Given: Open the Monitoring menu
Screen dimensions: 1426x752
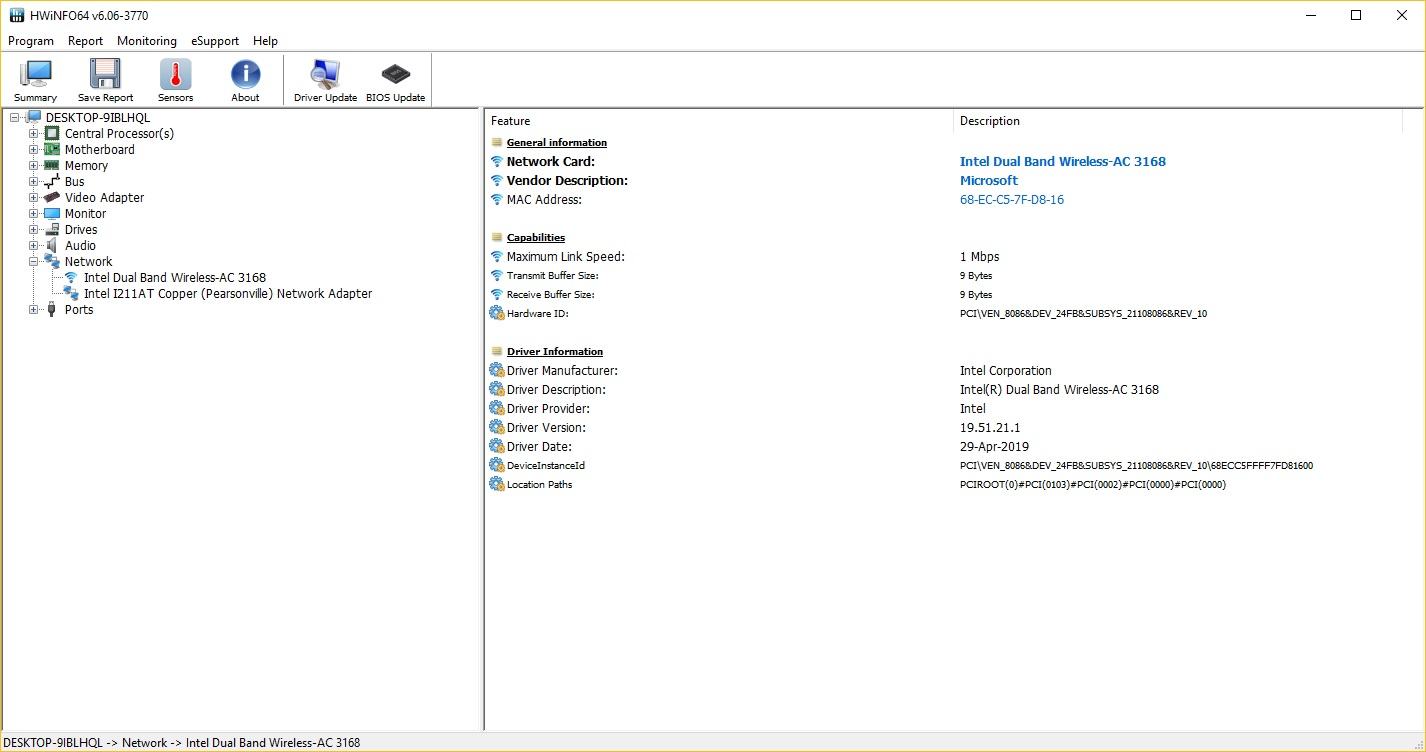Looking at the screenshot, I should [147, 41].
